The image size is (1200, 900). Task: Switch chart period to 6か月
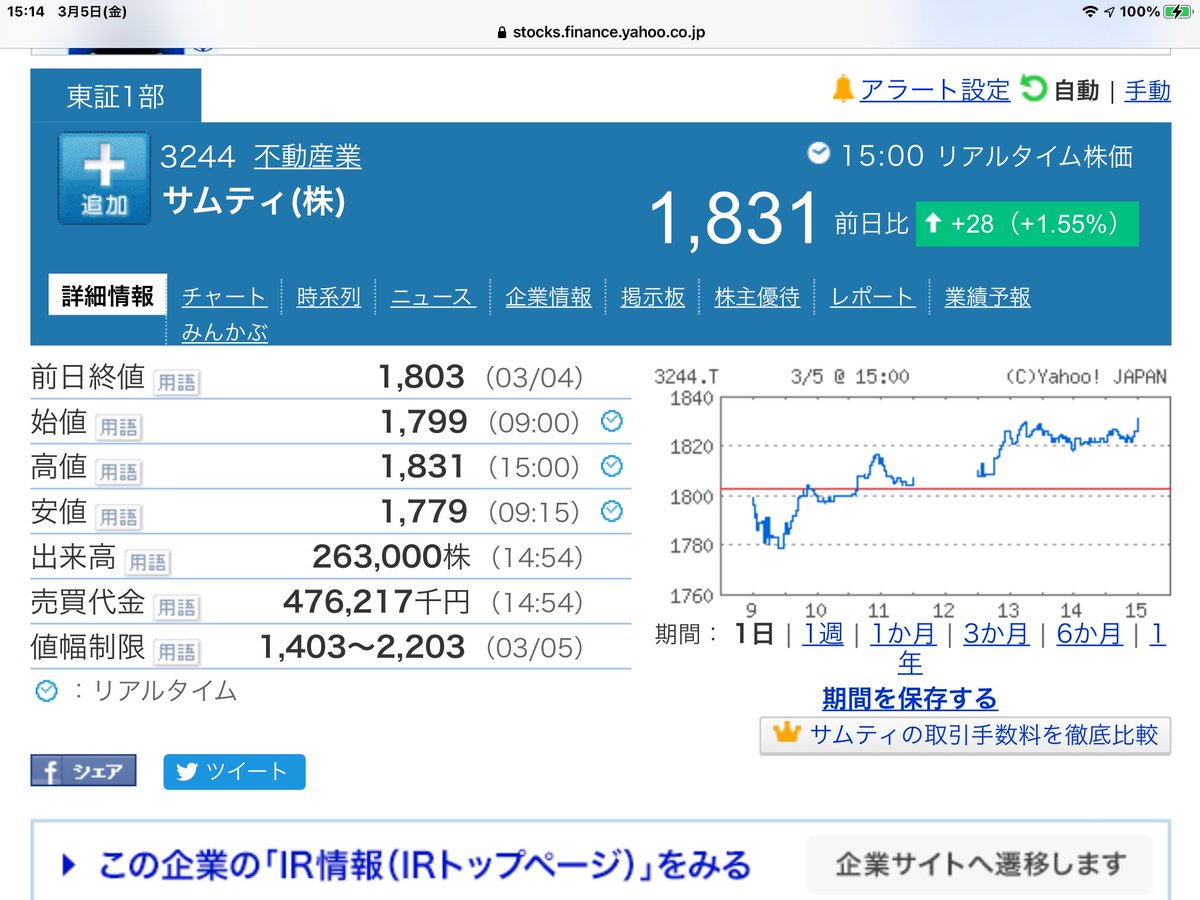(x=1089, y=634)
